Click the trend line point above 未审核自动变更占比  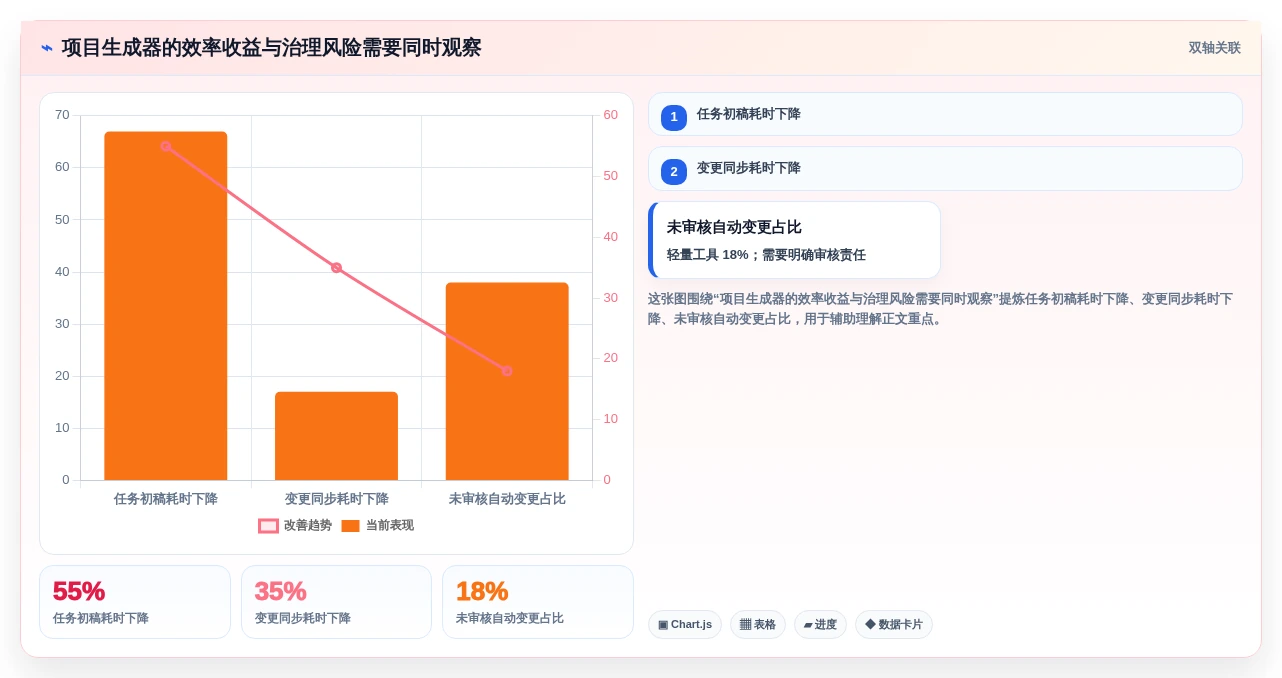[507, 371]
